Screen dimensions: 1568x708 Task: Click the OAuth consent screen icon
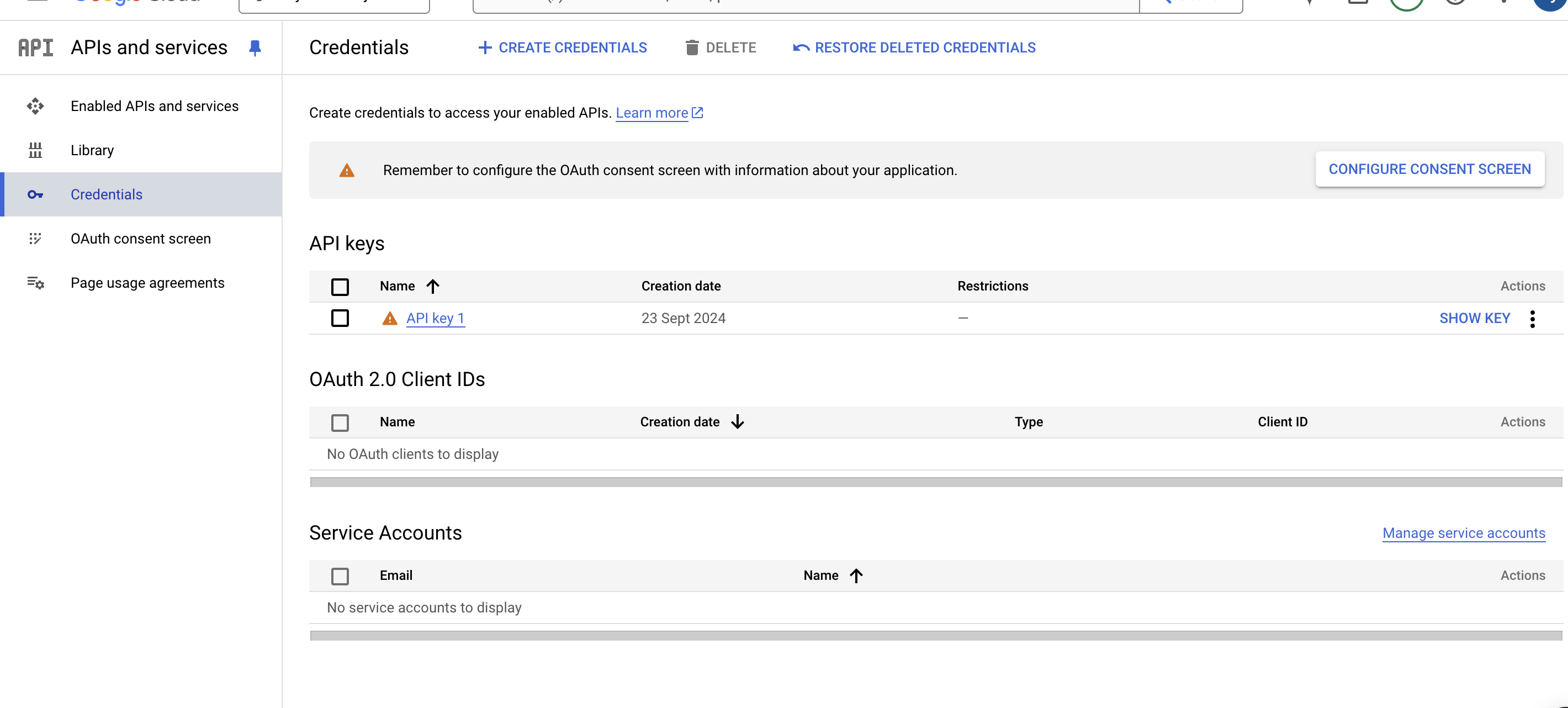pos(35,238)
